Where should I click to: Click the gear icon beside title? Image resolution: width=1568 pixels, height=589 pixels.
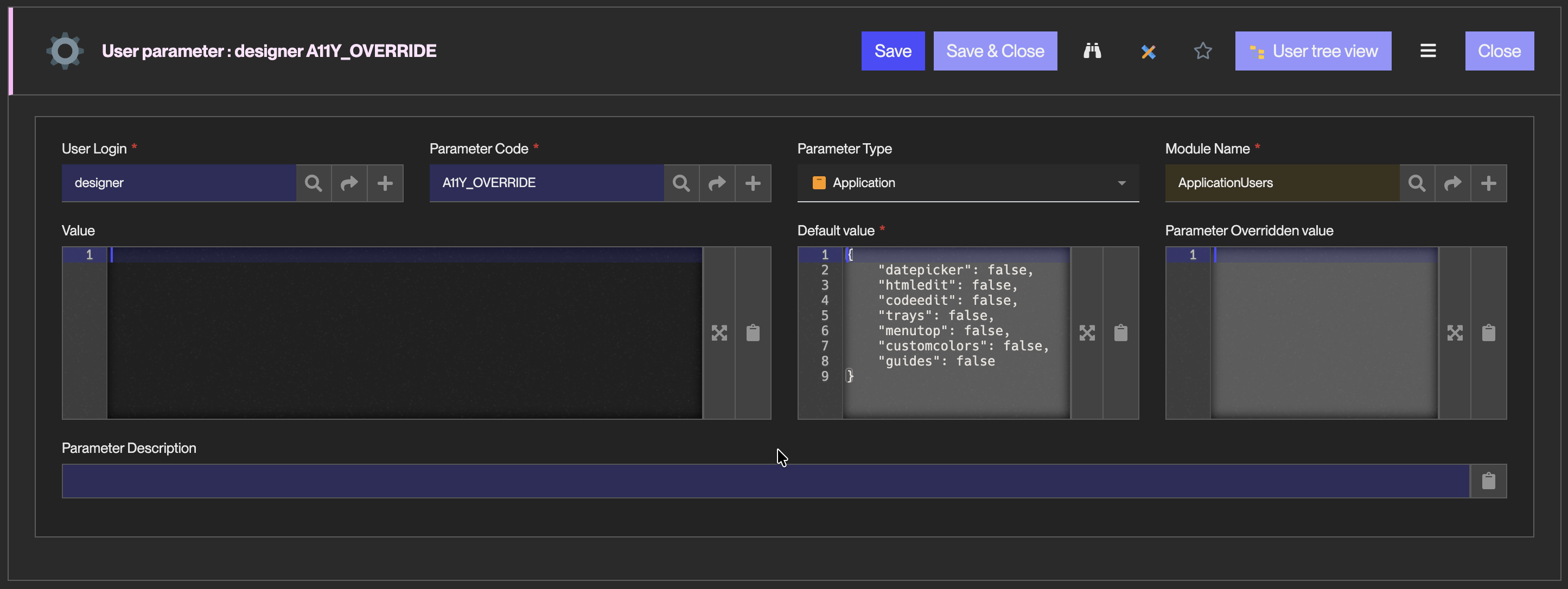coord(65,51)
